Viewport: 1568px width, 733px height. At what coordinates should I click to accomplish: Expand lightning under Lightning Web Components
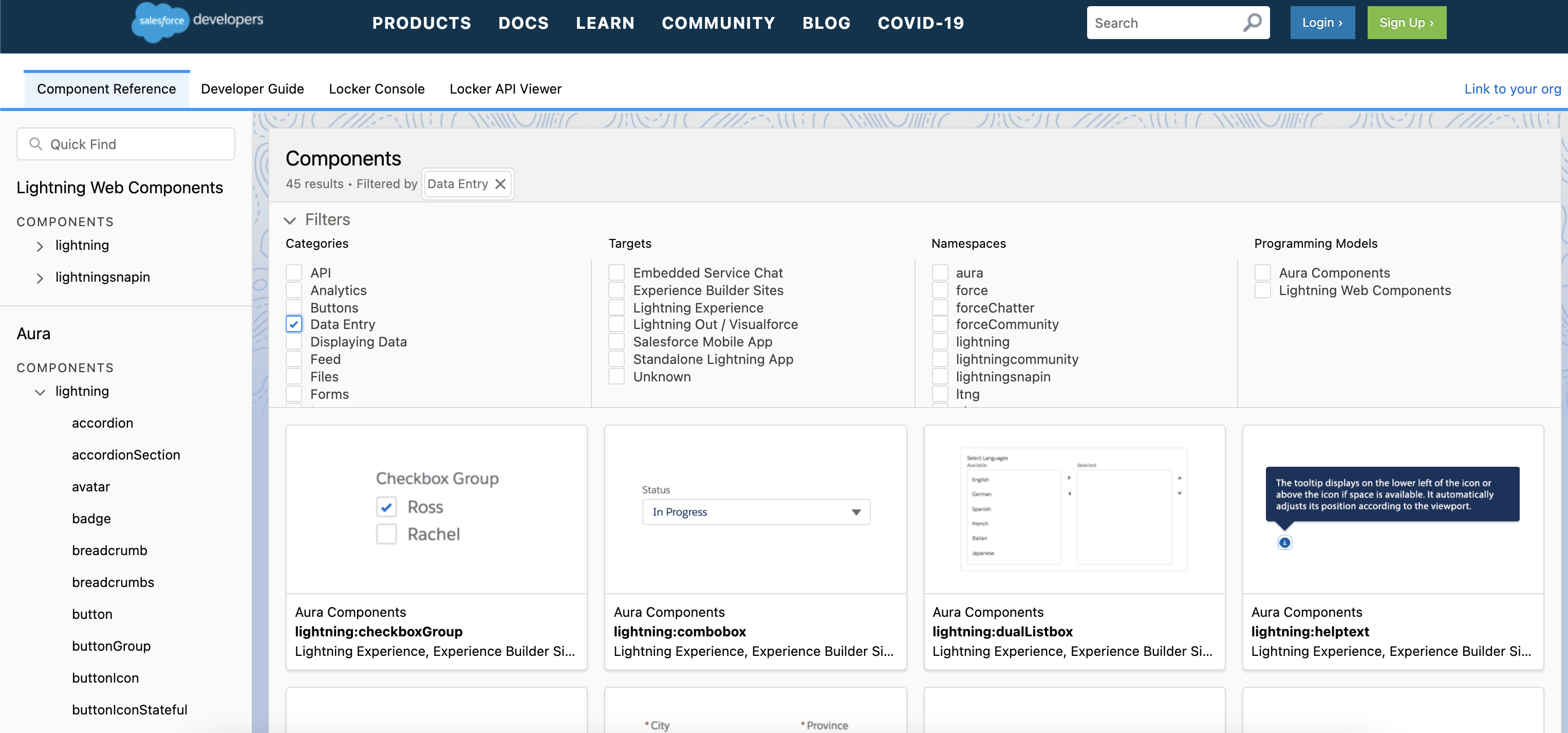40,246
